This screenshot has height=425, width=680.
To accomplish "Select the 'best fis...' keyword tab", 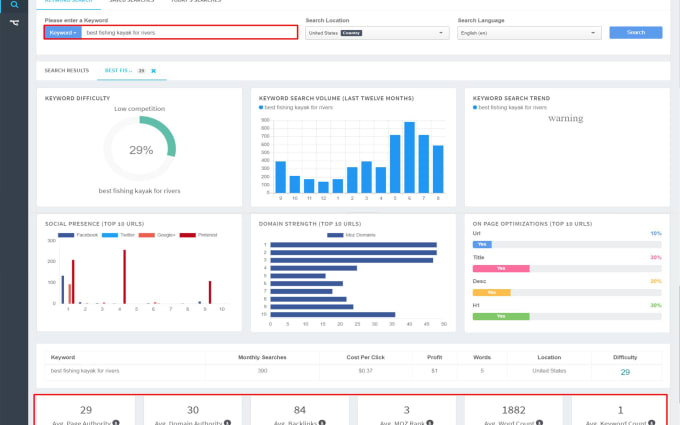I will coord(117,71).
